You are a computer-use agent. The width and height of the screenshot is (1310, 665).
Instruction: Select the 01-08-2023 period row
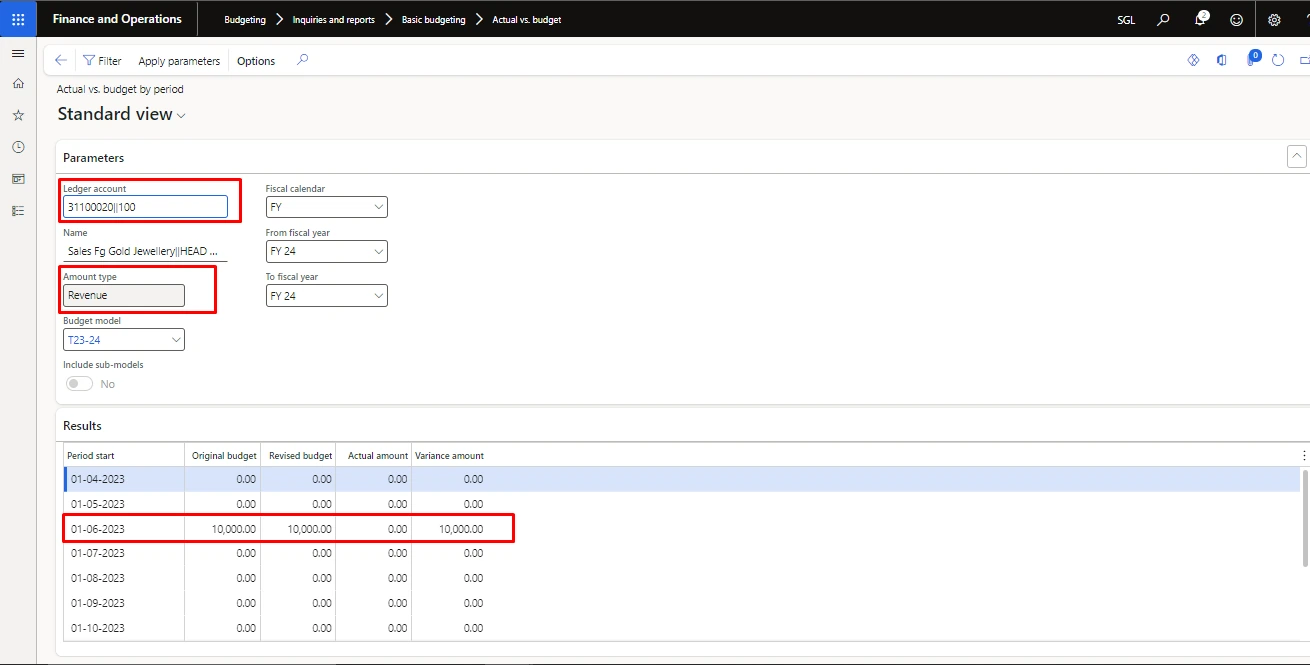681,578
